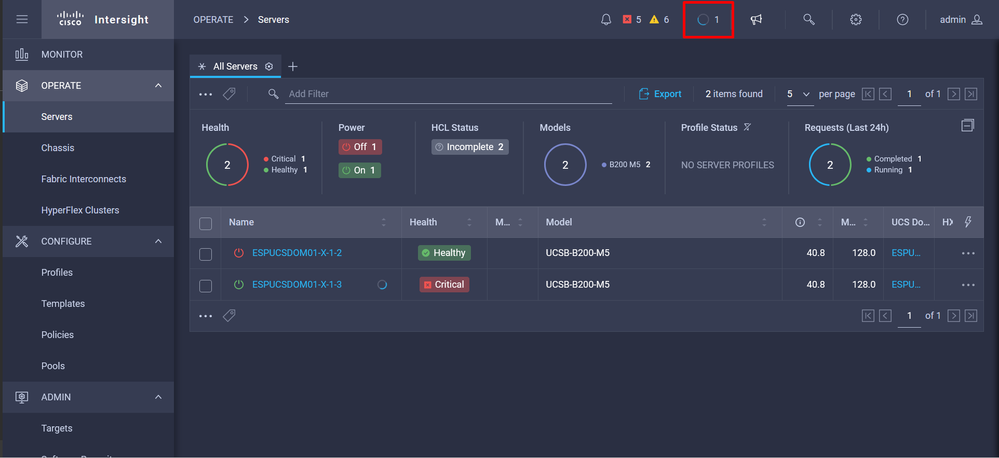Click the info icon column header
The height and width of the screenshot is (458, 999).
(x=800, y=222)
